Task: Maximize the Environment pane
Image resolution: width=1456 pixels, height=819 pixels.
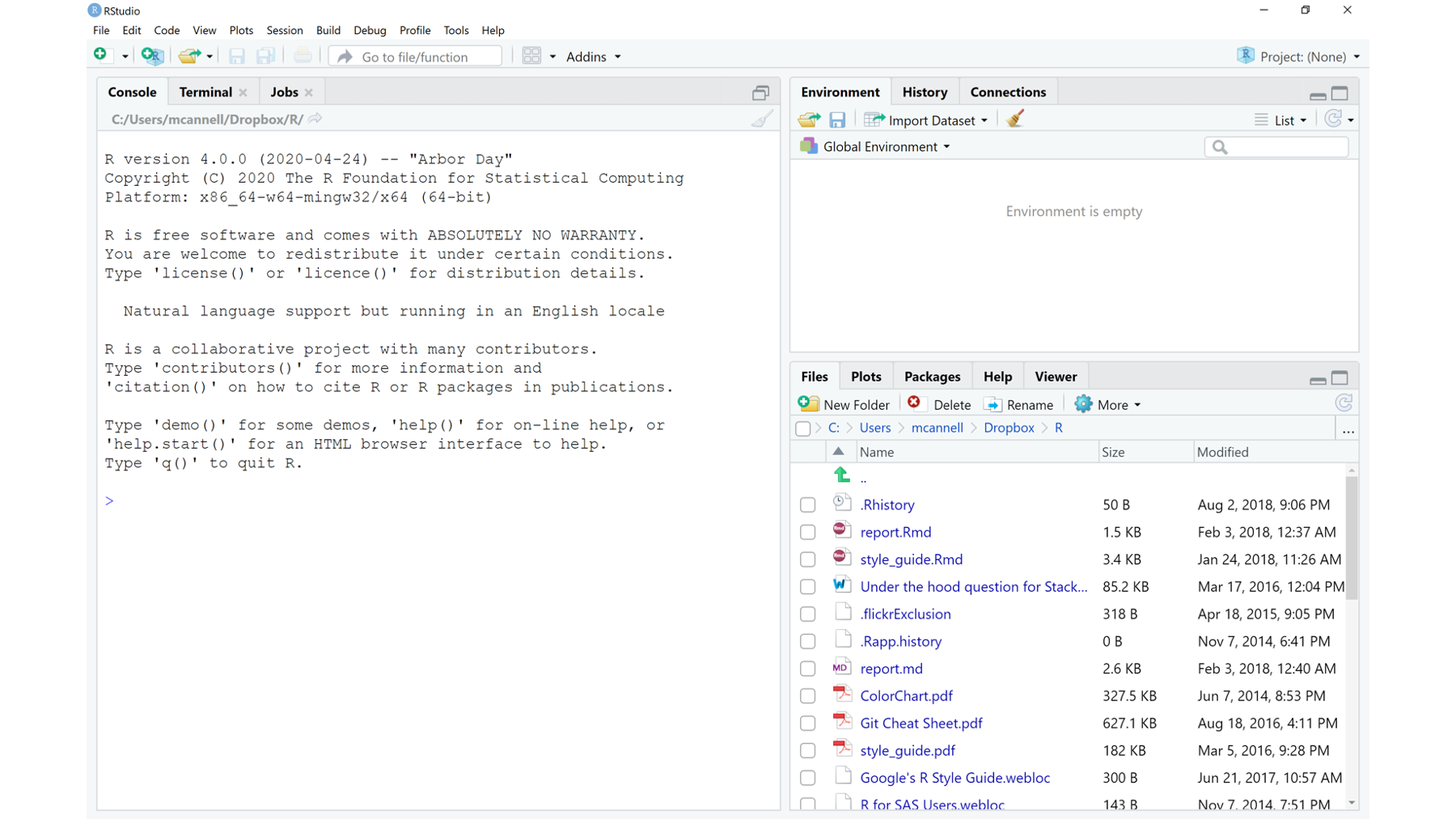Action: click(1340, 93)
